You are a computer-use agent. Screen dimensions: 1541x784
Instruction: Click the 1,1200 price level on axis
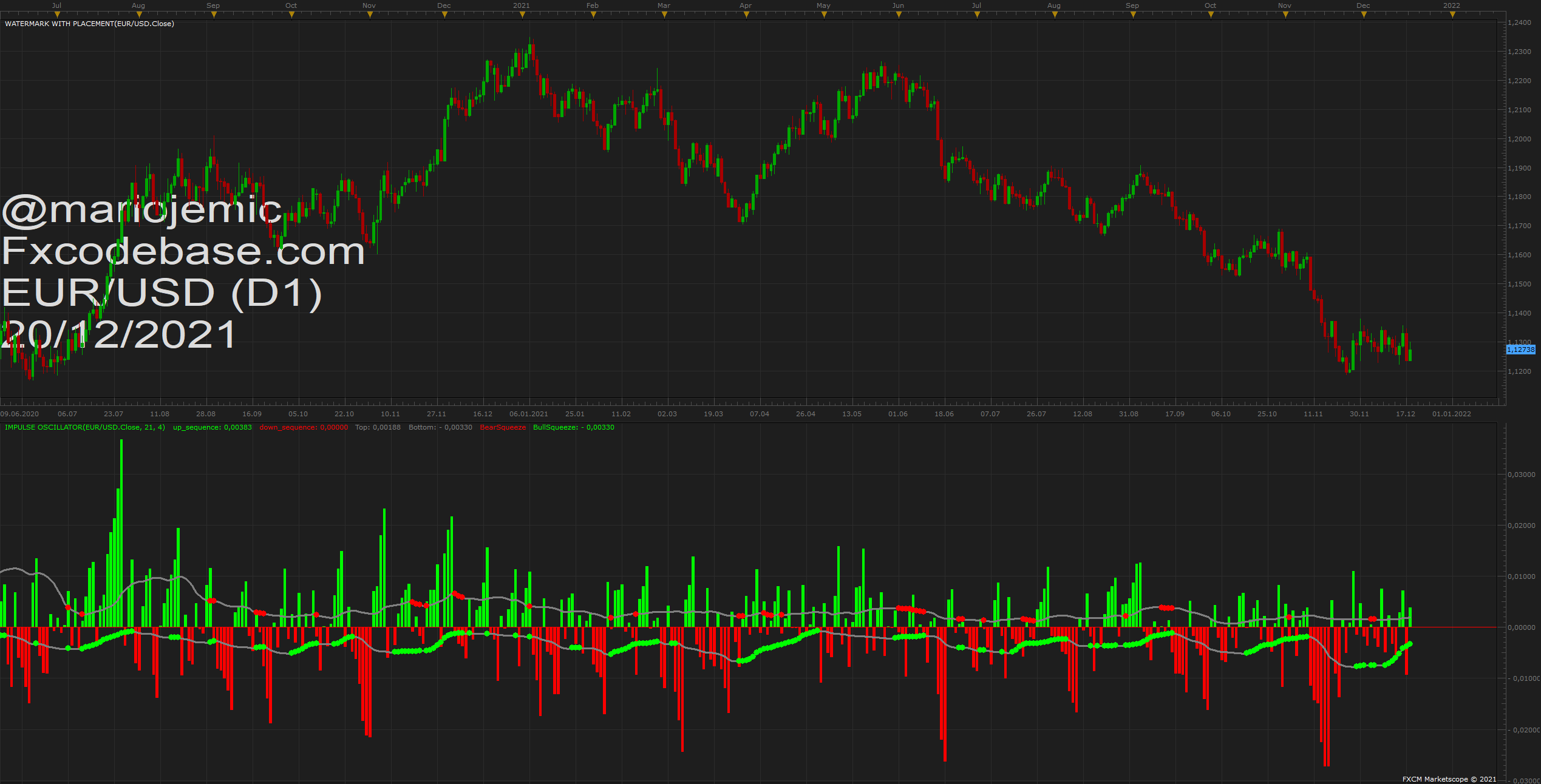pos(1519,371)
